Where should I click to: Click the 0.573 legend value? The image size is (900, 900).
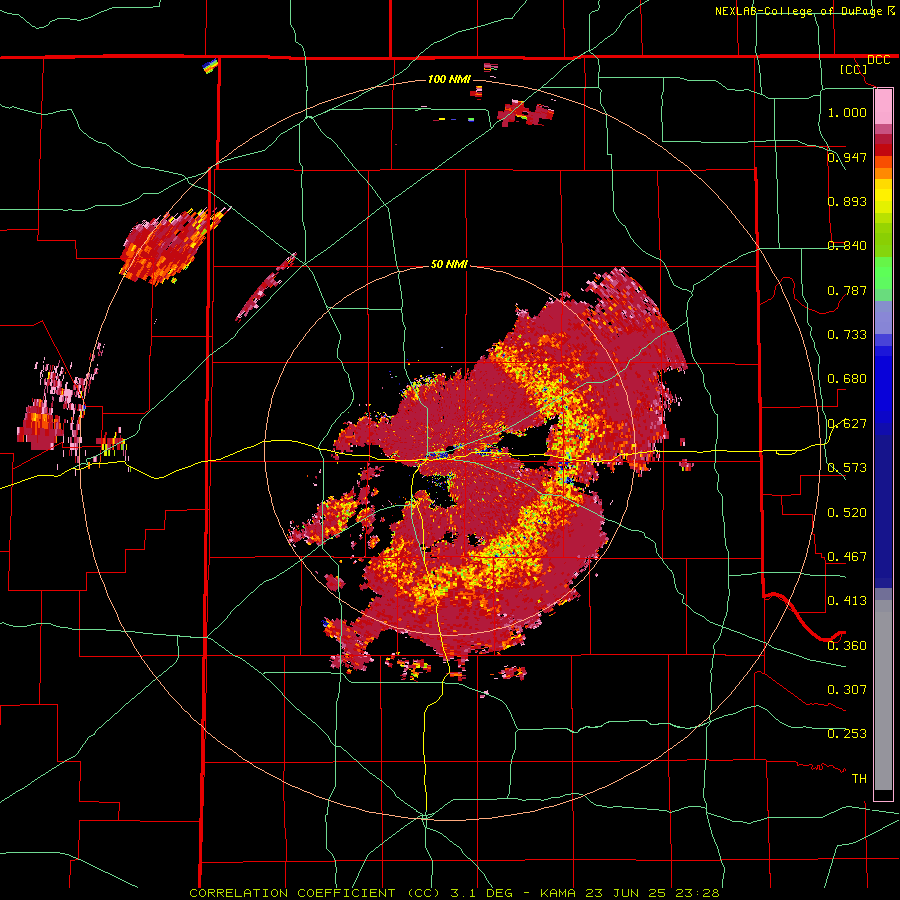[847, 467]
